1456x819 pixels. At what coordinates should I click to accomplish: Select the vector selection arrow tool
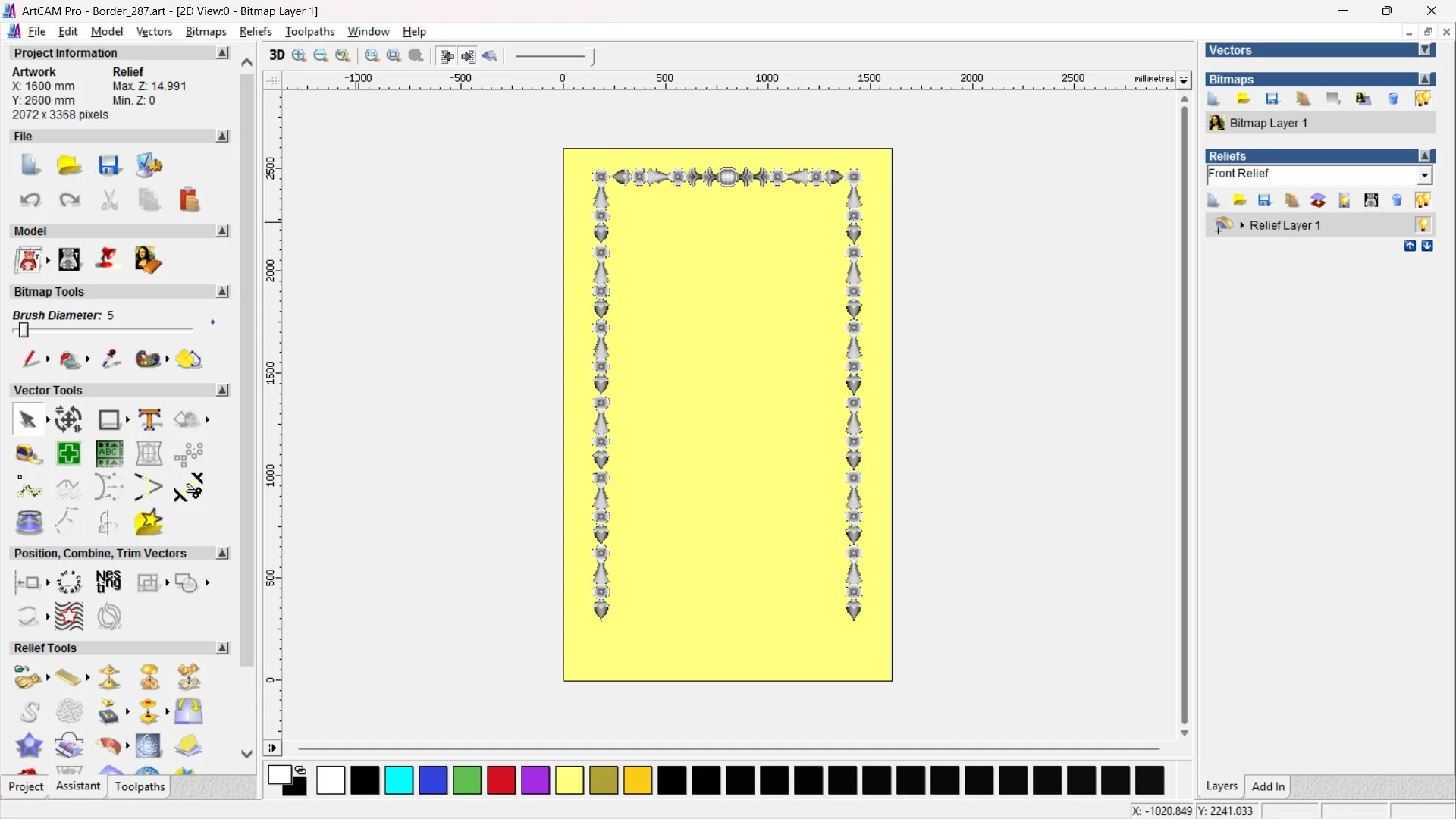(26, 419)
